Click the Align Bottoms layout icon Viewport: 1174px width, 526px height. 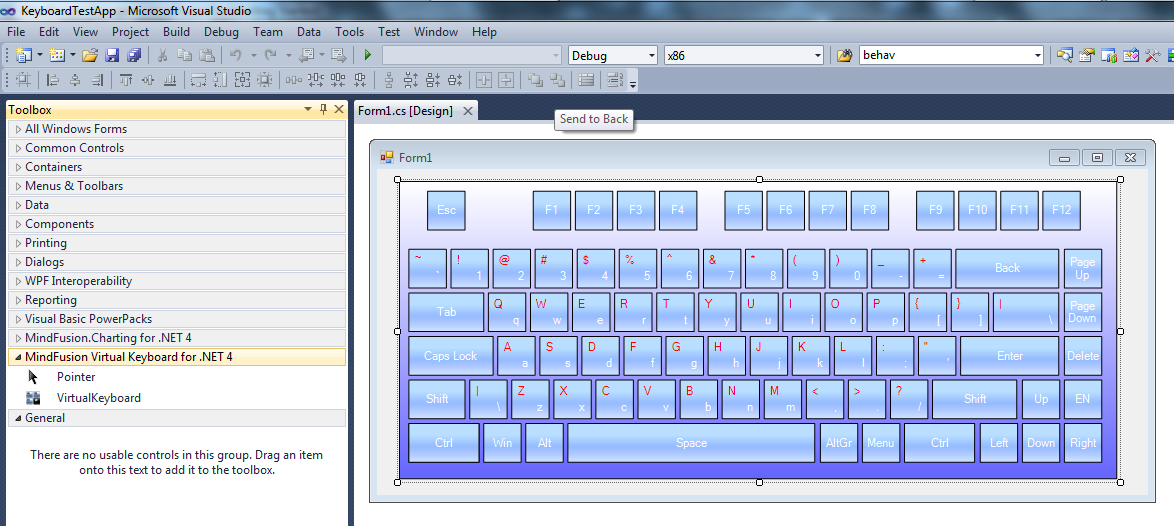tap(170, 79)
